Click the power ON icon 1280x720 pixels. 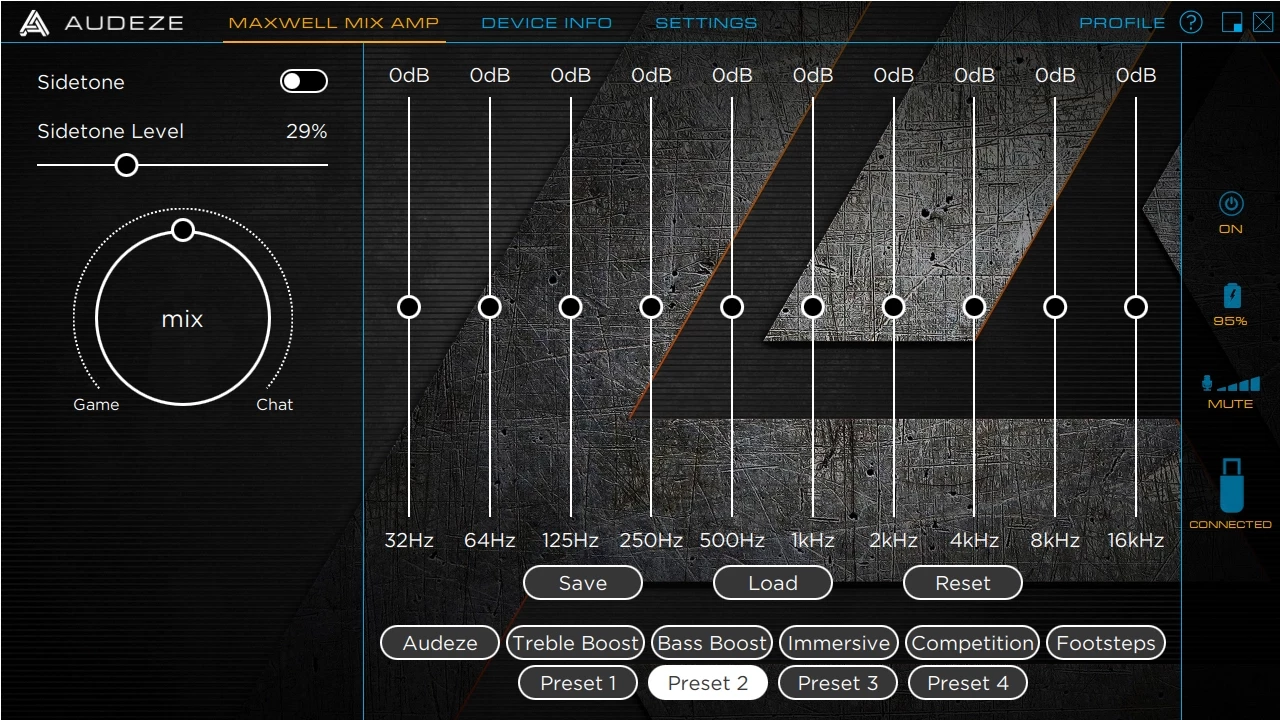click(1231, 204)
